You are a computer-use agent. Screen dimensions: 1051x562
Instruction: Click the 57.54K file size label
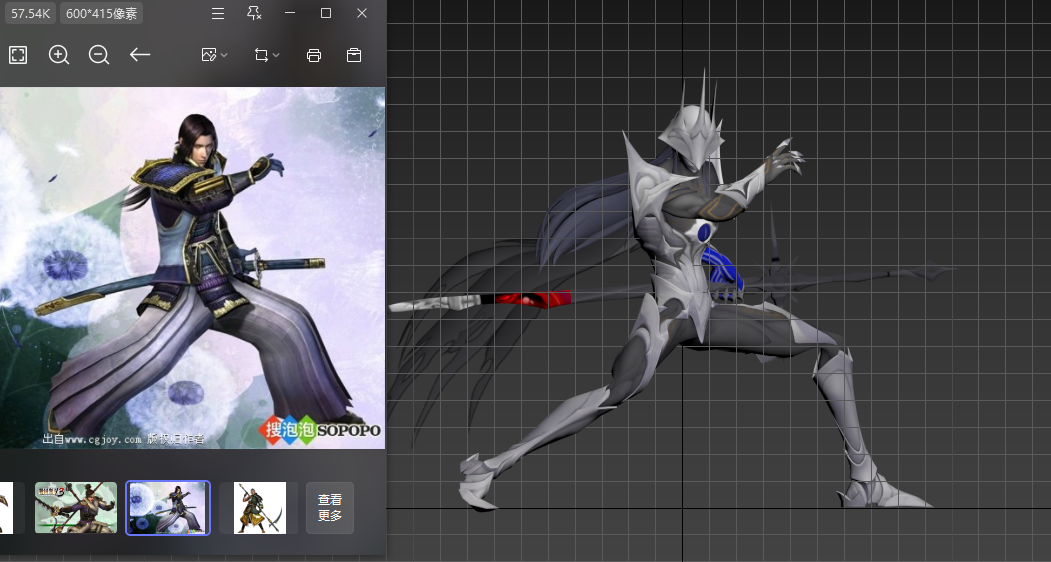coord(30,13)
